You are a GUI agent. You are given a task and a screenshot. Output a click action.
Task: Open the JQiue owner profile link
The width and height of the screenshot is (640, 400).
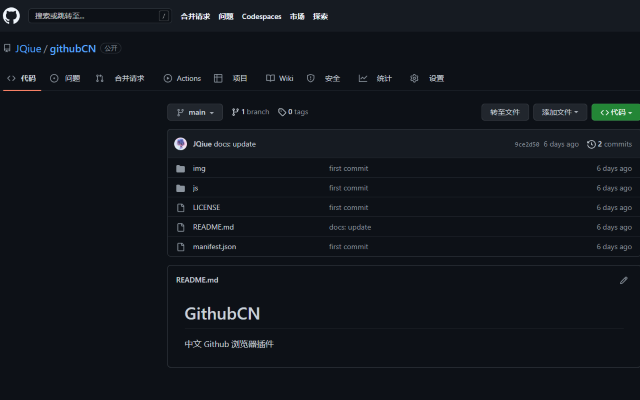28,49
